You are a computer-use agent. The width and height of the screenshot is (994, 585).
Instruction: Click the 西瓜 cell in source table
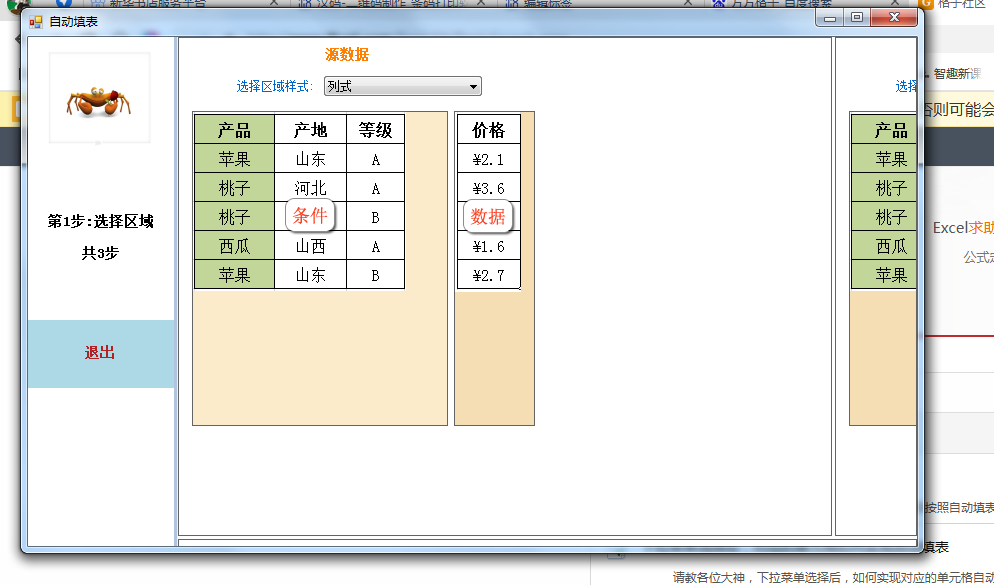point(234,246)
